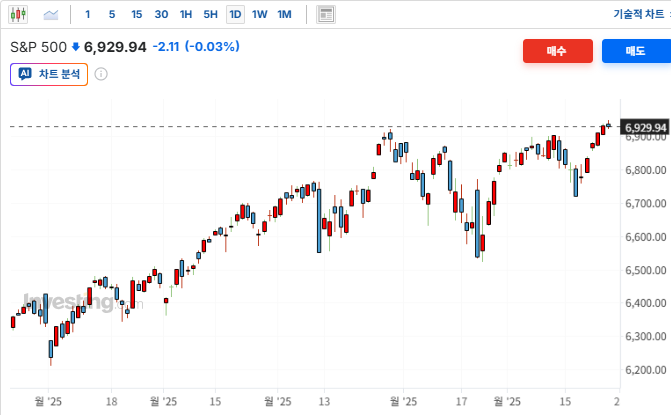Select the candlestick chart type icon
Screen dimensions: 671x415
(x=18, y=15)
